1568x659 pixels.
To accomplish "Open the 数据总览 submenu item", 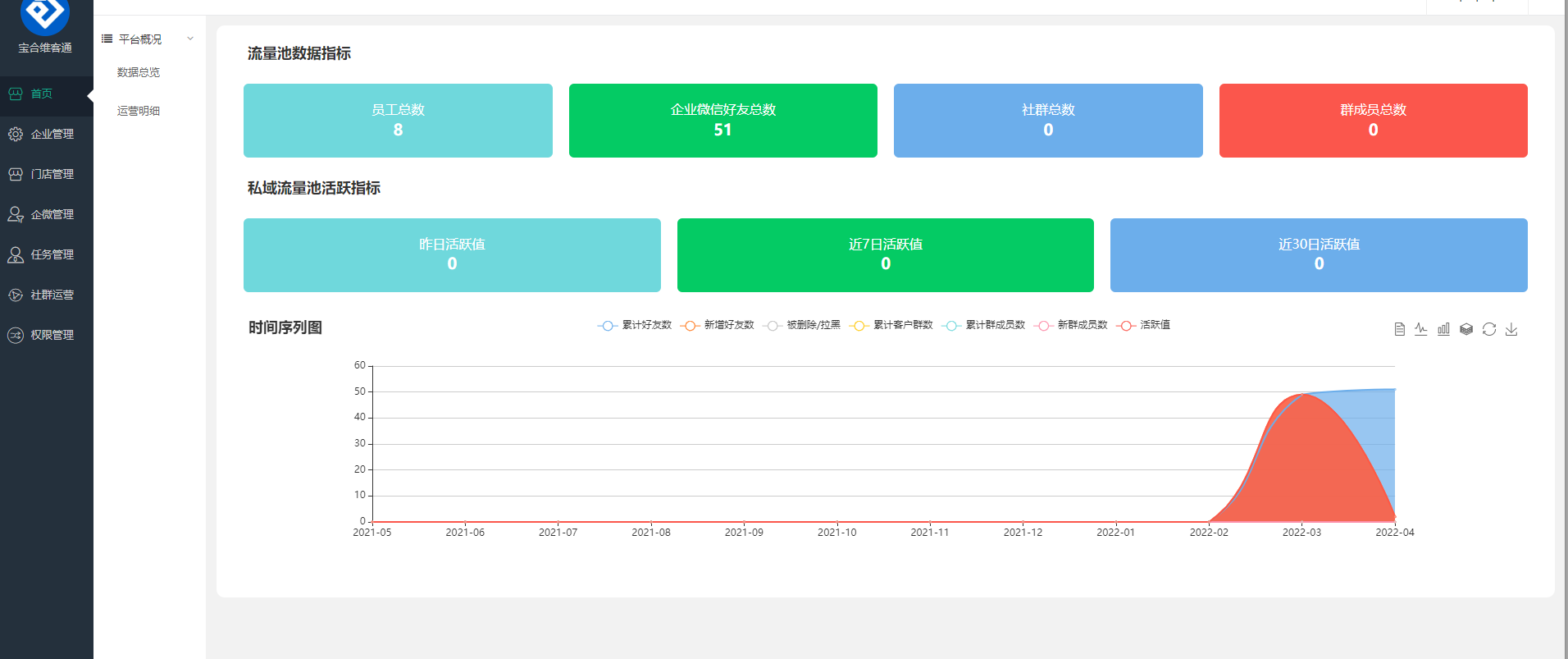I will click(x=139, y=72).
